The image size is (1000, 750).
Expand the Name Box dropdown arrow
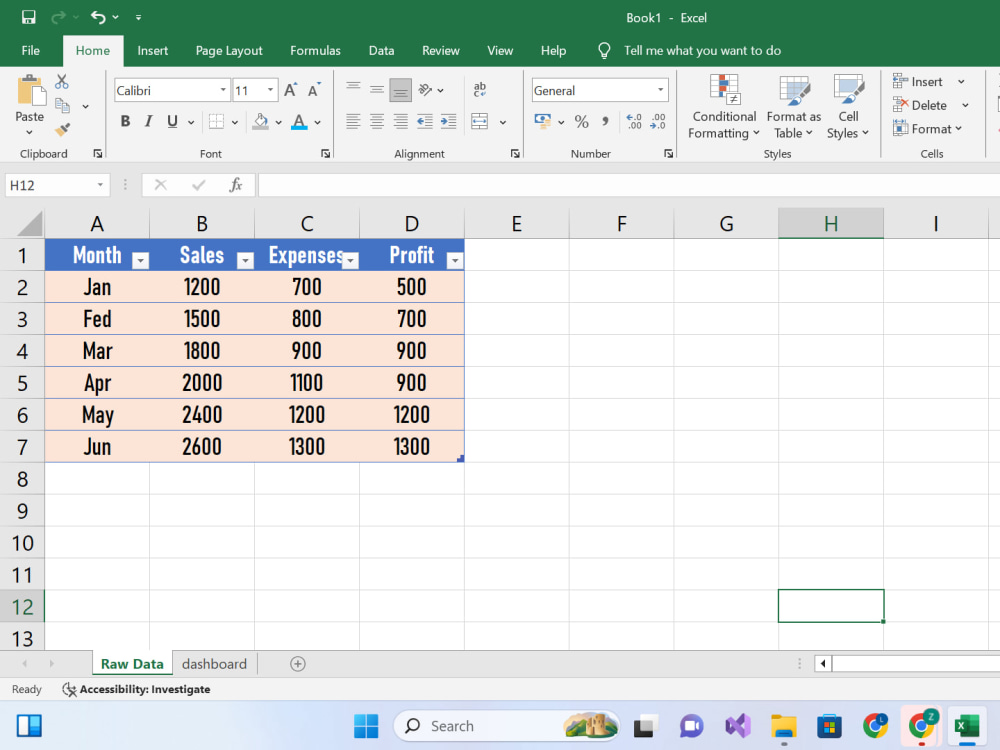(x=100, y=185)
